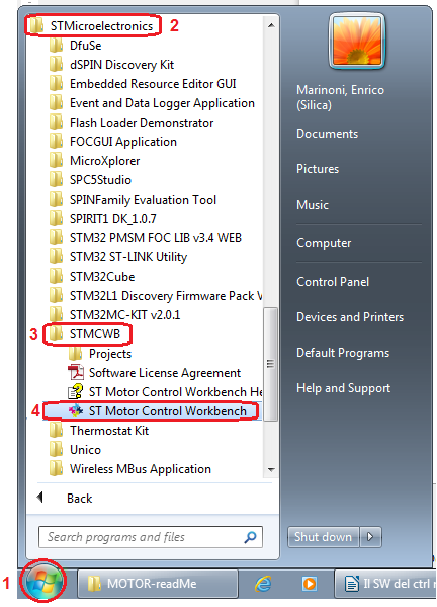Select the 'Unico' text label
The width and height of the screenshot is (437, 607).
tap(86, 450)
